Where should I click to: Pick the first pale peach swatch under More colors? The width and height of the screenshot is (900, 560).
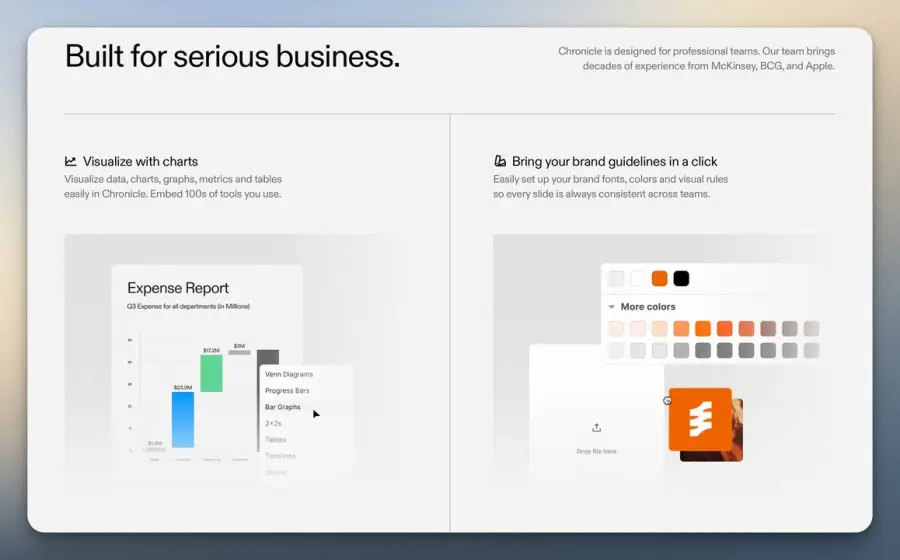point(616,329)
